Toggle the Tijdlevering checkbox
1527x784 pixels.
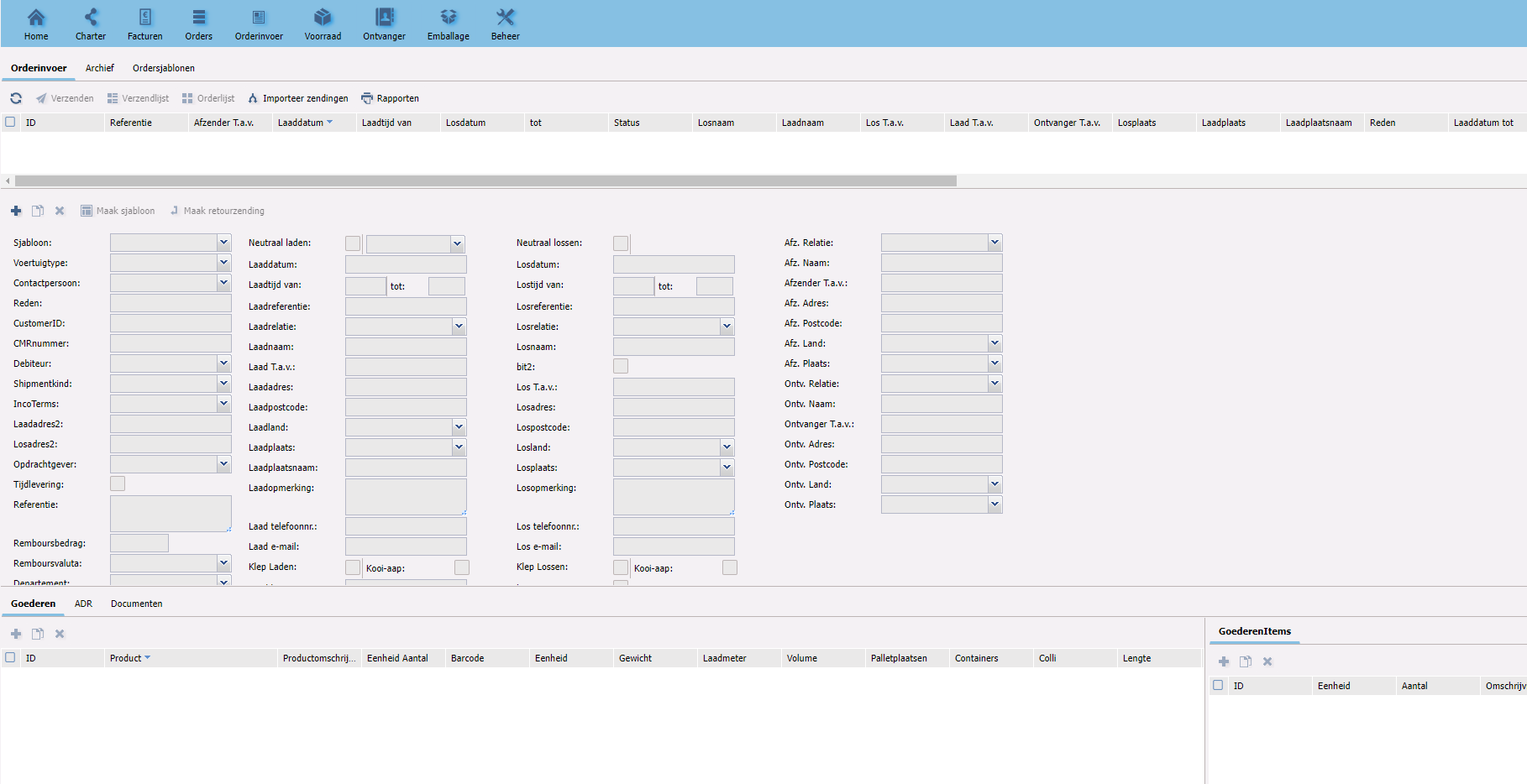pos(118,483)
